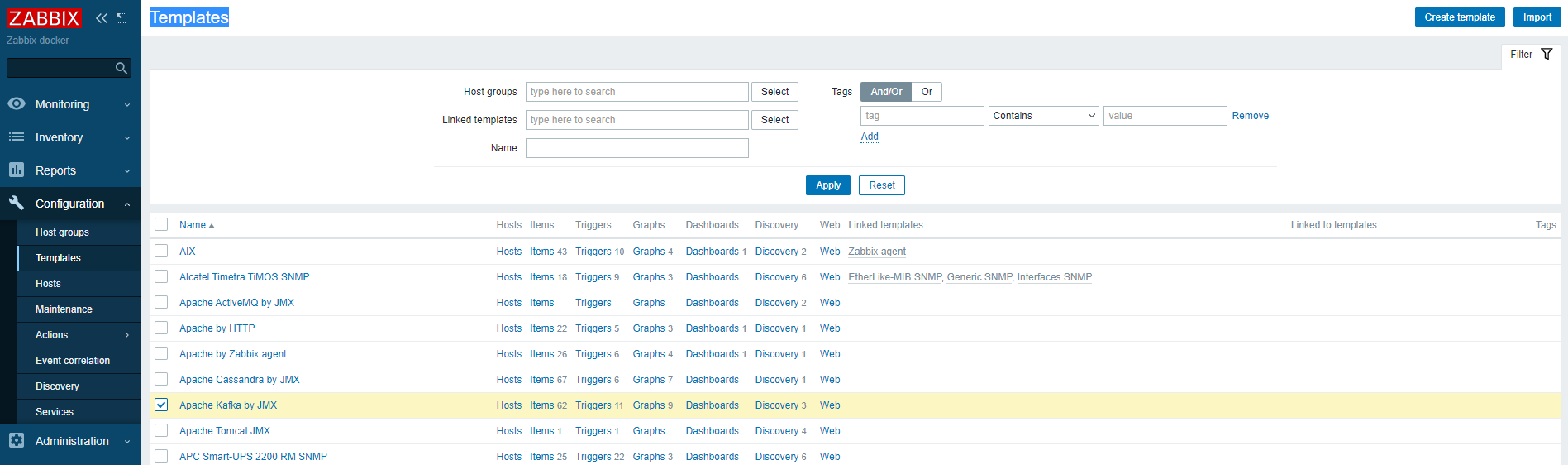Check Apache Cassandra by JMX row
This screenshot has height=465, width=1568.
tap(161, 379)
